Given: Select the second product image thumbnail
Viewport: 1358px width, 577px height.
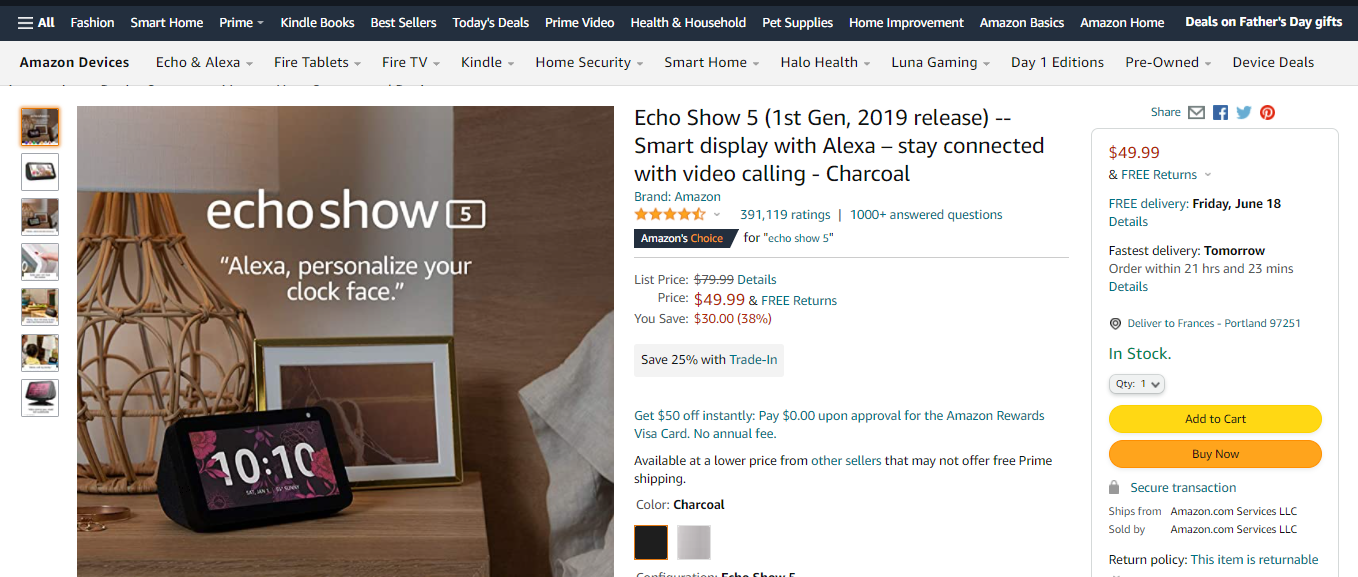Looking at the screenshot, I should tap(40, 172).
